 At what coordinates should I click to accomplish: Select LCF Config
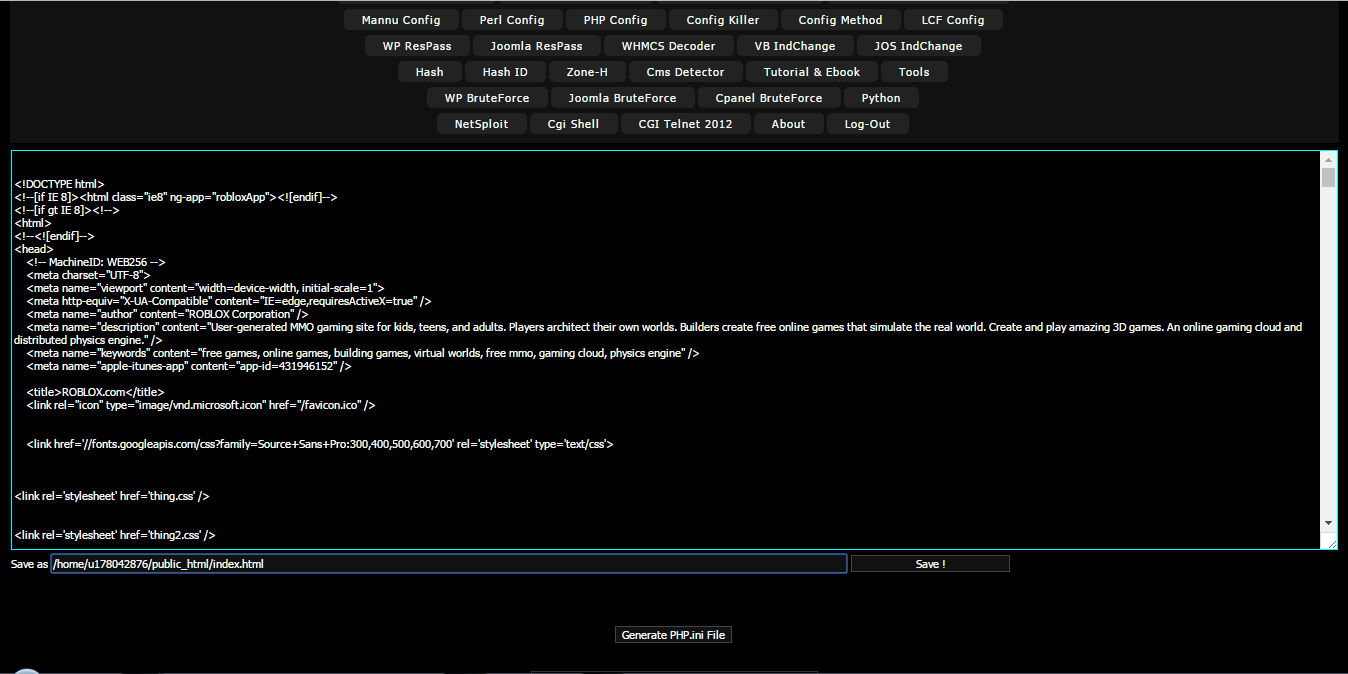(x=952, y=19)
